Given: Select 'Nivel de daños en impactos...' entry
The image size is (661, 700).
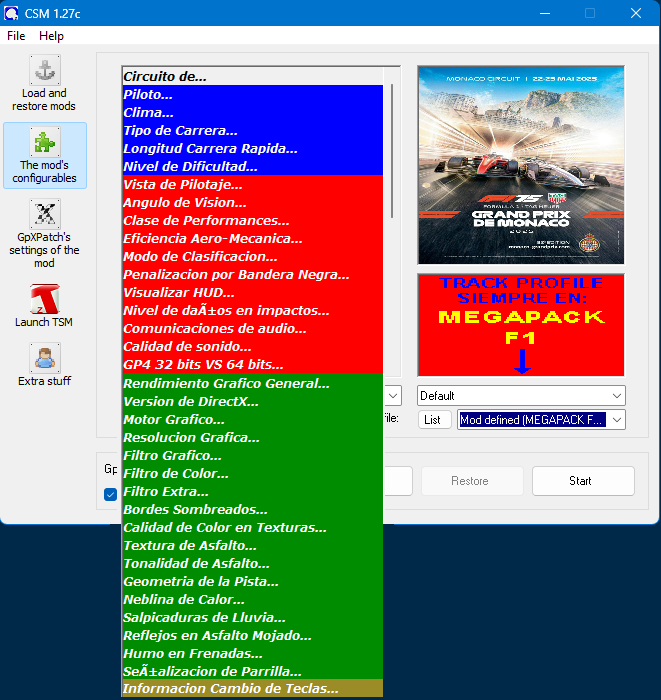Looking at the screenshot, I should tap(253, 310).
